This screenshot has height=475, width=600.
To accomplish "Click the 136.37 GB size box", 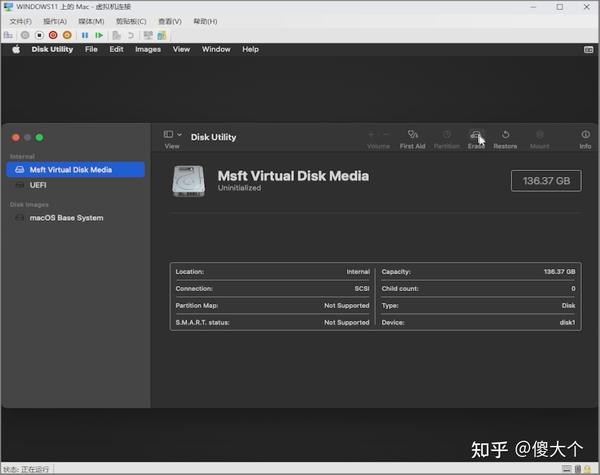I will (x=546, y=181).
